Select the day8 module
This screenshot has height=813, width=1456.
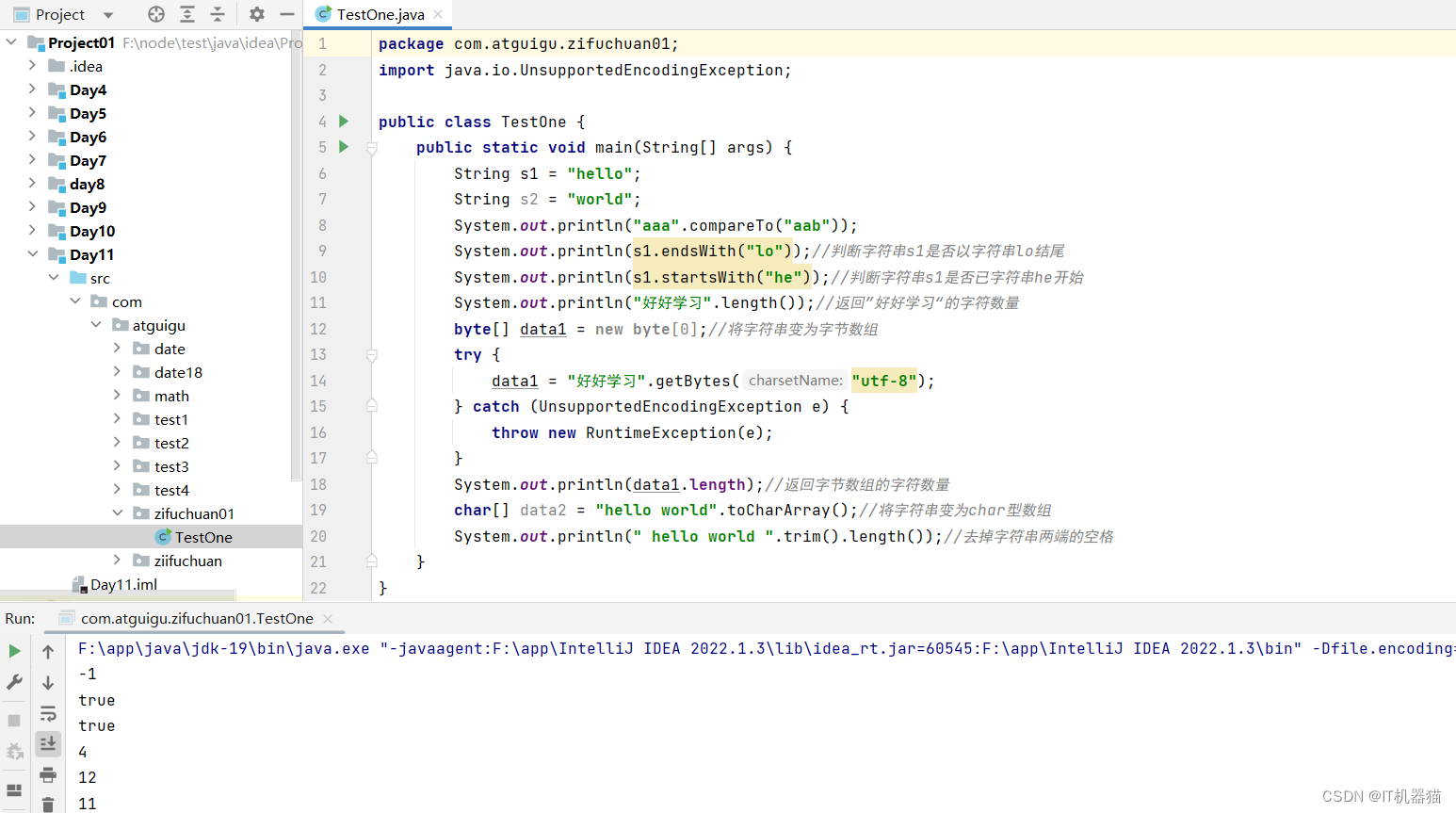pos(87,184)
